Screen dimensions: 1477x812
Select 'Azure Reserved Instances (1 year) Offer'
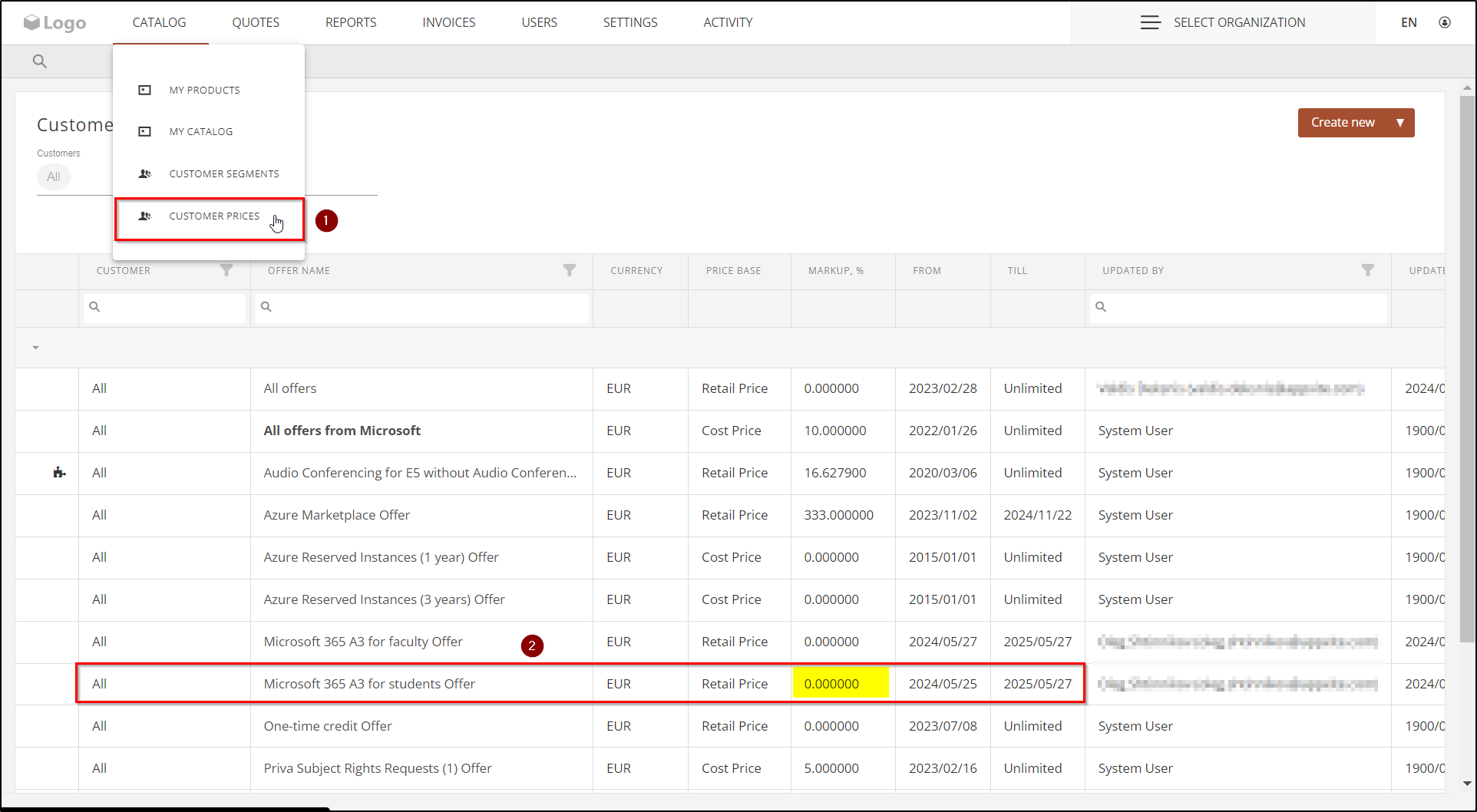click(382, 557)
